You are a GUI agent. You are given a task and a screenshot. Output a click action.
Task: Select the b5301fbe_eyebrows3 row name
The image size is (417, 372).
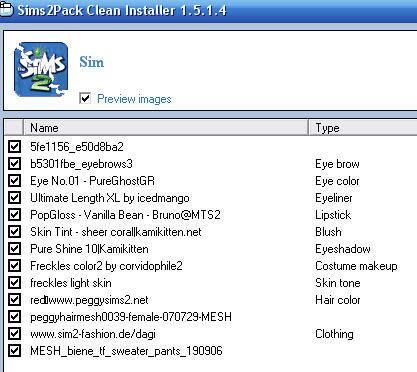pos(81,164)
